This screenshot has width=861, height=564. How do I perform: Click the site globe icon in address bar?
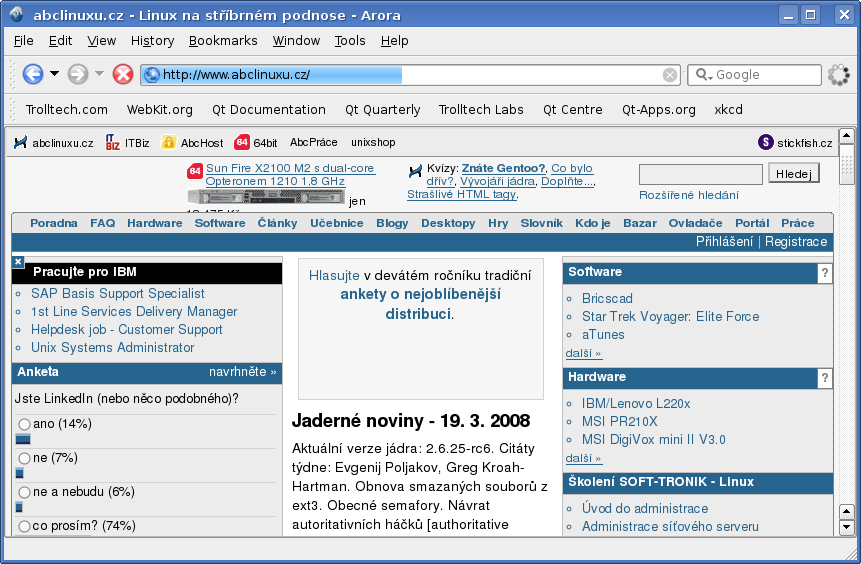tap(152, 75)
